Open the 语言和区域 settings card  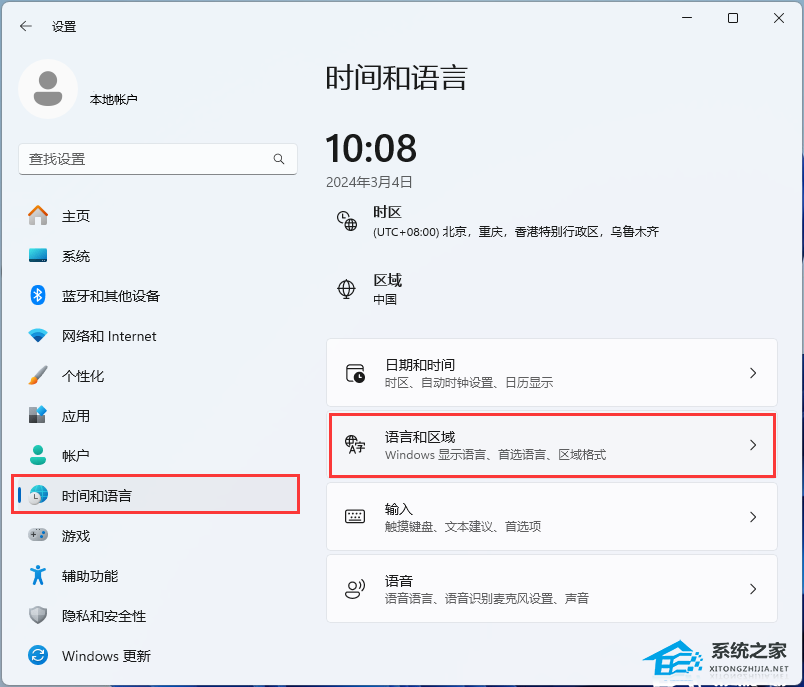pyautogui.click(x=552, y=445)
